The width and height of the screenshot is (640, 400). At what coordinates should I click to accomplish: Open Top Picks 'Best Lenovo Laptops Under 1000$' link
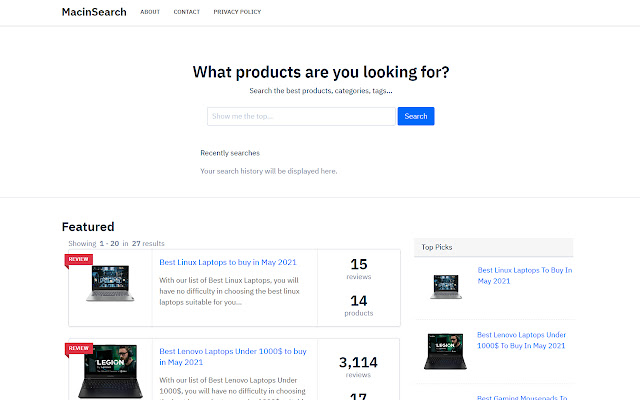click(521, 340)
